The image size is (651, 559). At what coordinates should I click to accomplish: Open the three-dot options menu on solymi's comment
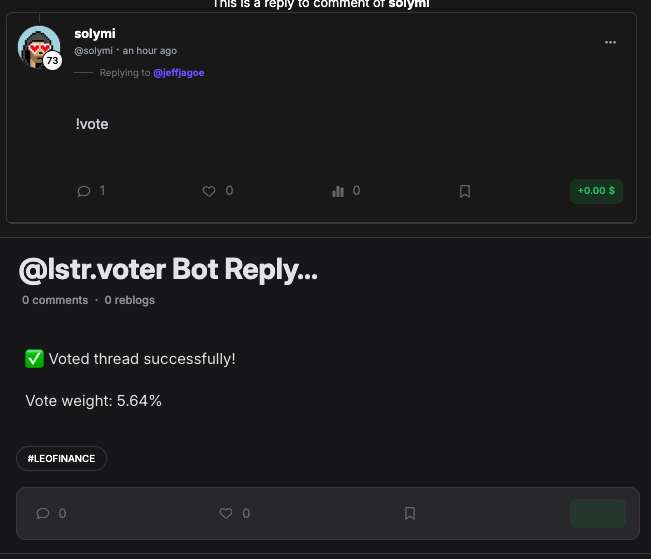pyautogui.click(x=610, y=42)
